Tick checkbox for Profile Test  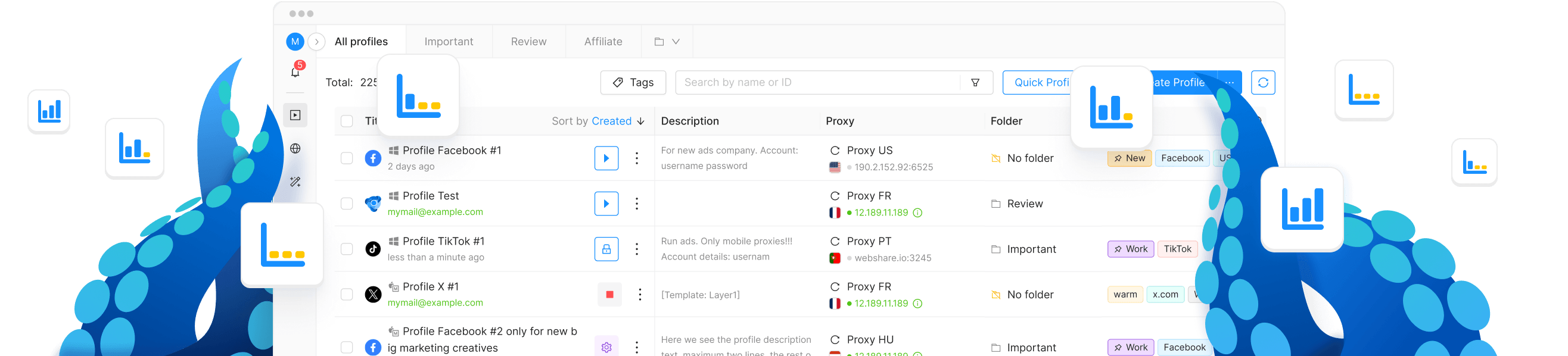click(x=347, y=203)
